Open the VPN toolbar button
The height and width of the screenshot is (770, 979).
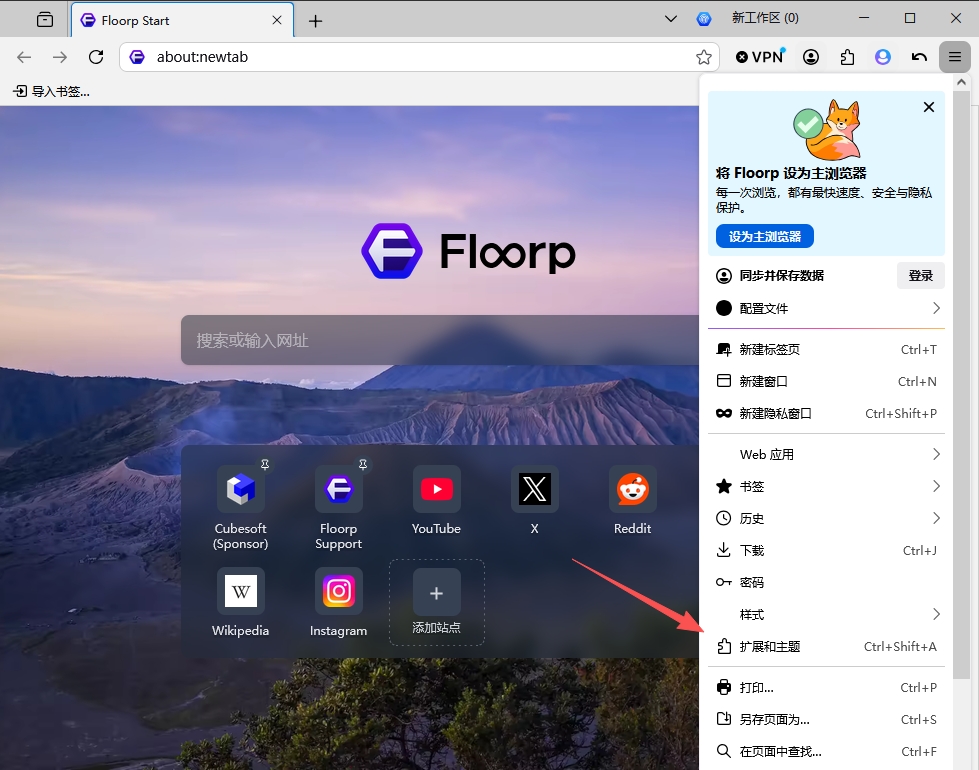click(x=760, y=57)
